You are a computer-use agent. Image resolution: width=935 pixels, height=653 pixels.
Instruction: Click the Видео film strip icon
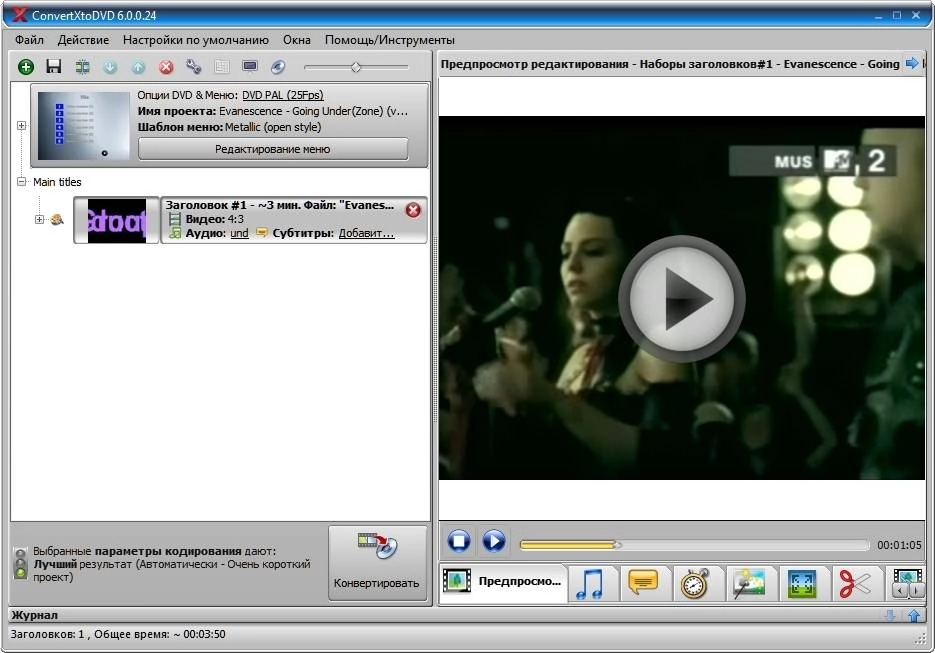(175, 219)
